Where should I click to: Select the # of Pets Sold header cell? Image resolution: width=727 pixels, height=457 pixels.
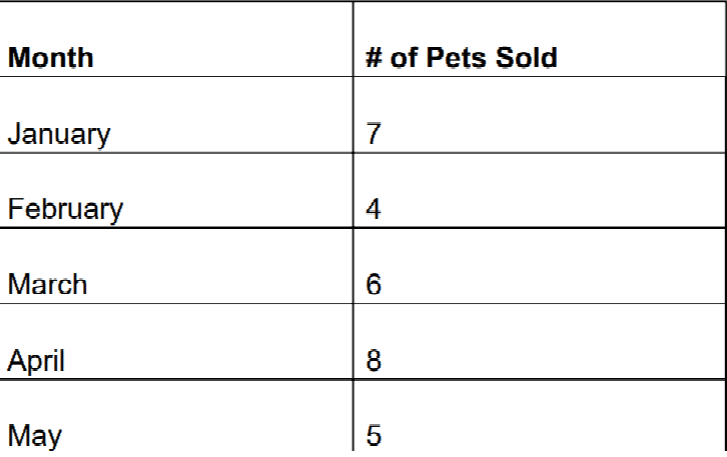click(539, 39)
